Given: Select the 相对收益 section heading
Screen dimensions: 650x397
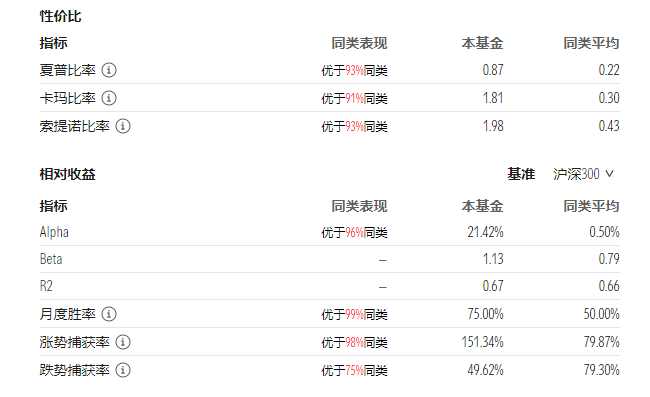Looking at the screenshot, I should 68,174.
